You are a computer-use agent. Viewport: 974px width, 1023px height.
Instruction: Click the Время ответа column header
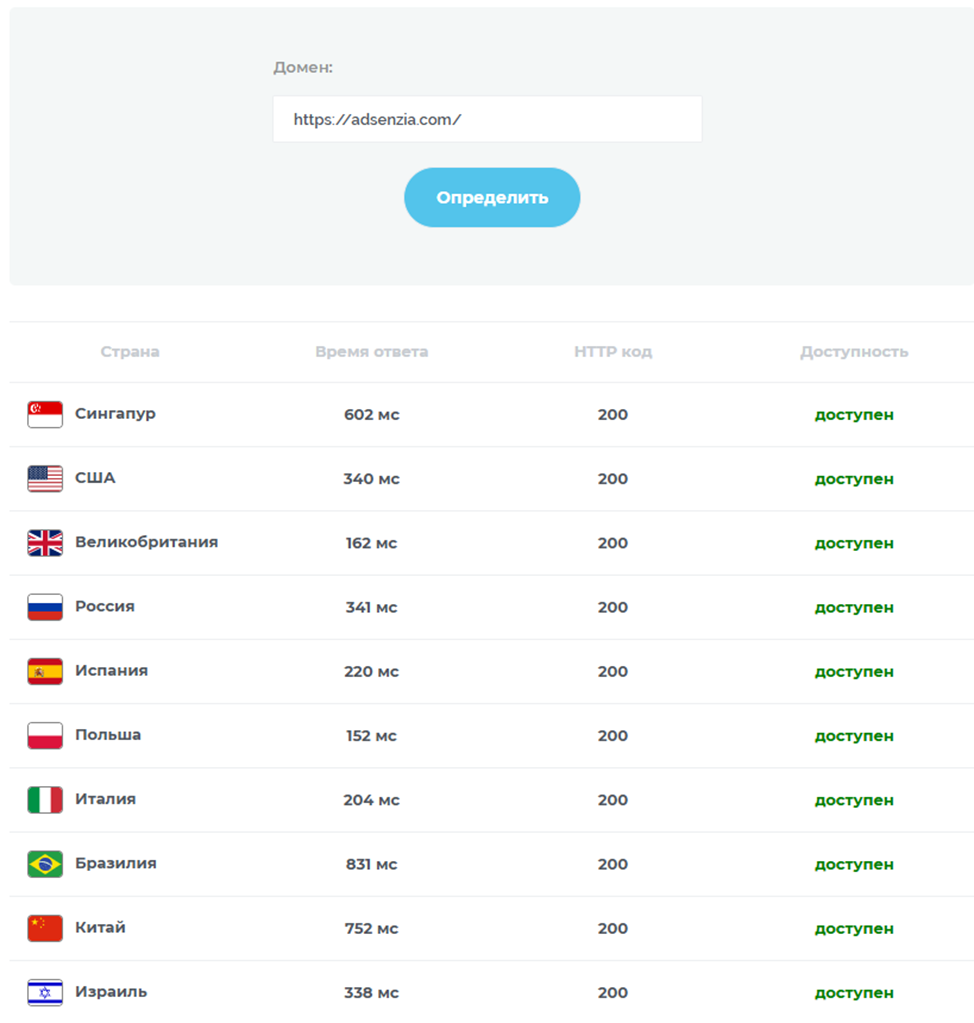[x=372, y=352]
